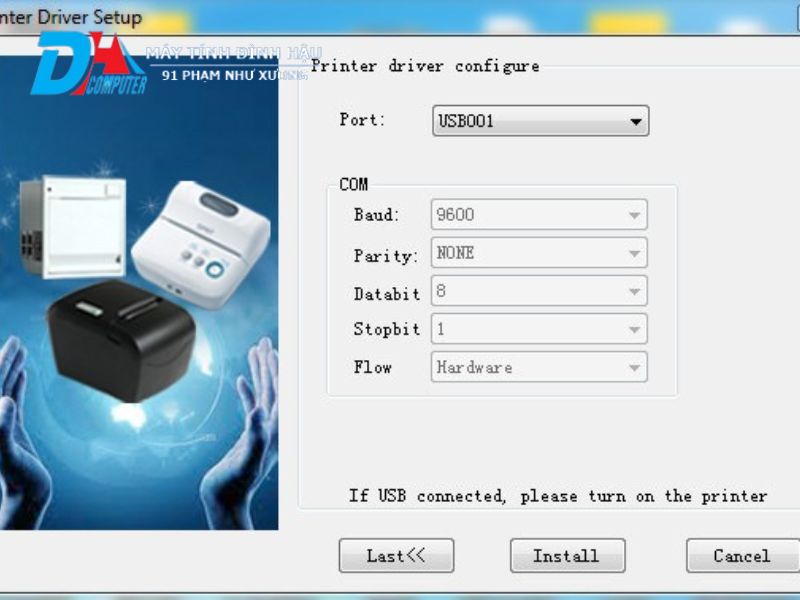Click the Printer Driver Setup window title

(71, 17)
